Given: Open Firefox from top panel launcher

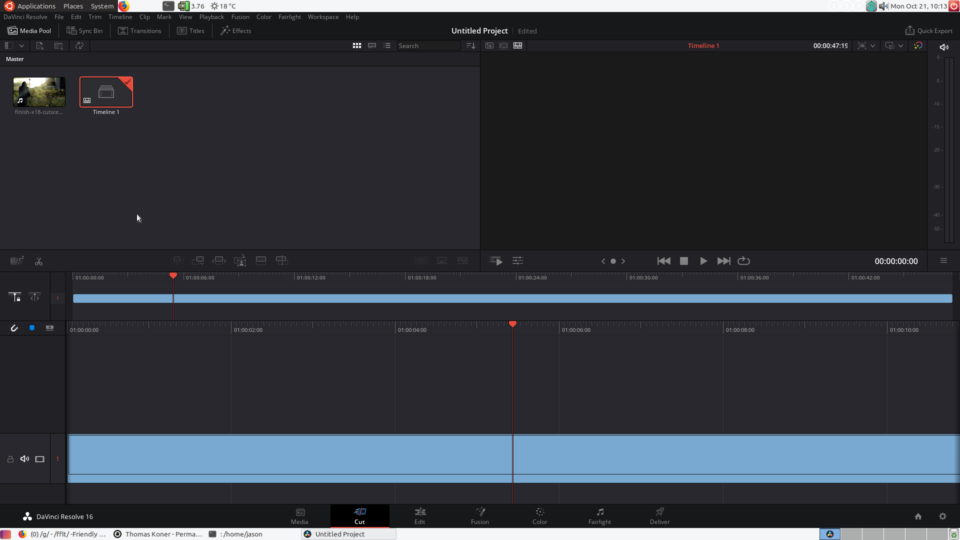Looking at the screenshot, I should click(124, 6).
